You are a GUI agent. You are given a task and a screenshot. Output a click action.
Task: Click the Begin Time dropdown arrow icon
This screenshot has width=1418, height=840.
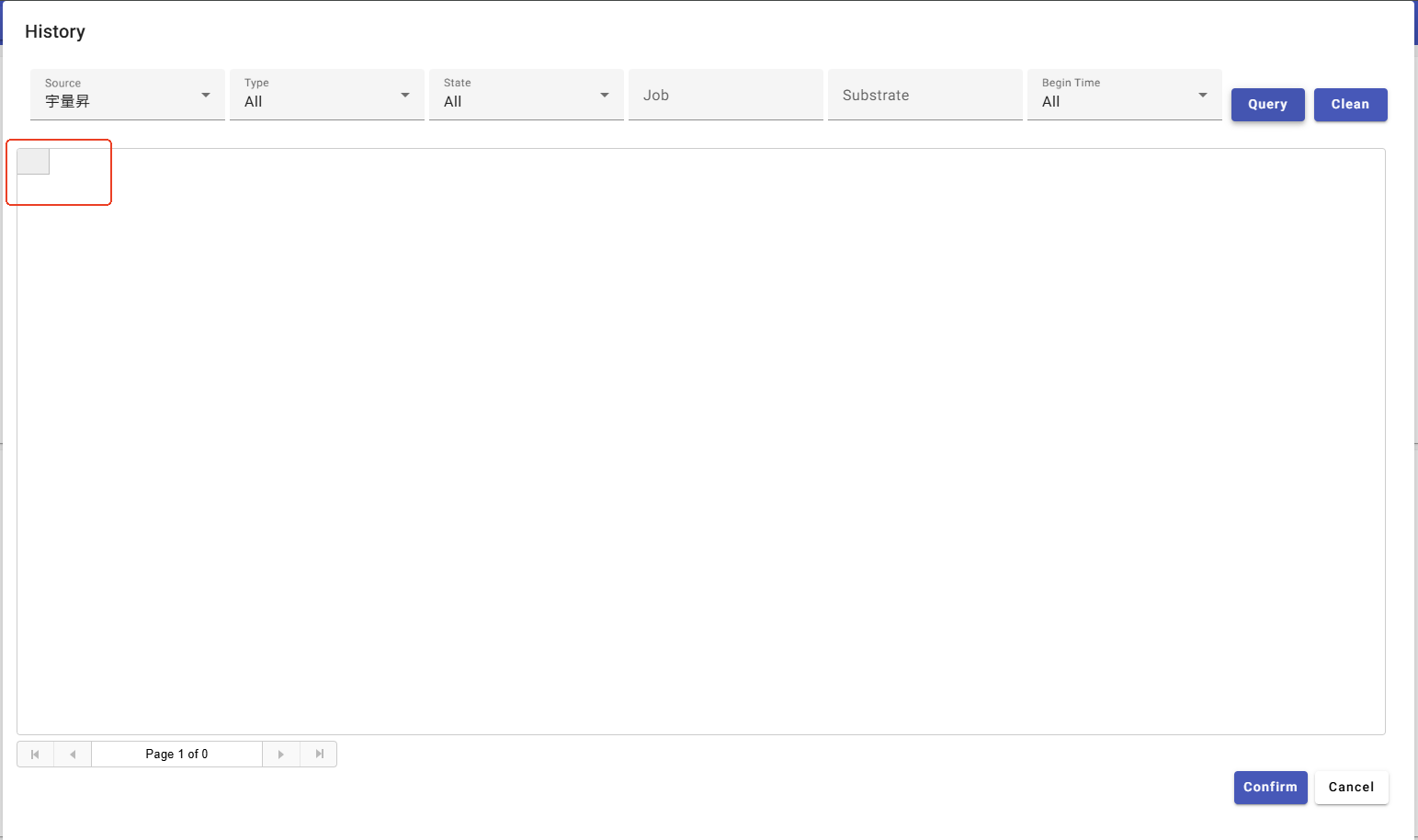(1203, 96)
